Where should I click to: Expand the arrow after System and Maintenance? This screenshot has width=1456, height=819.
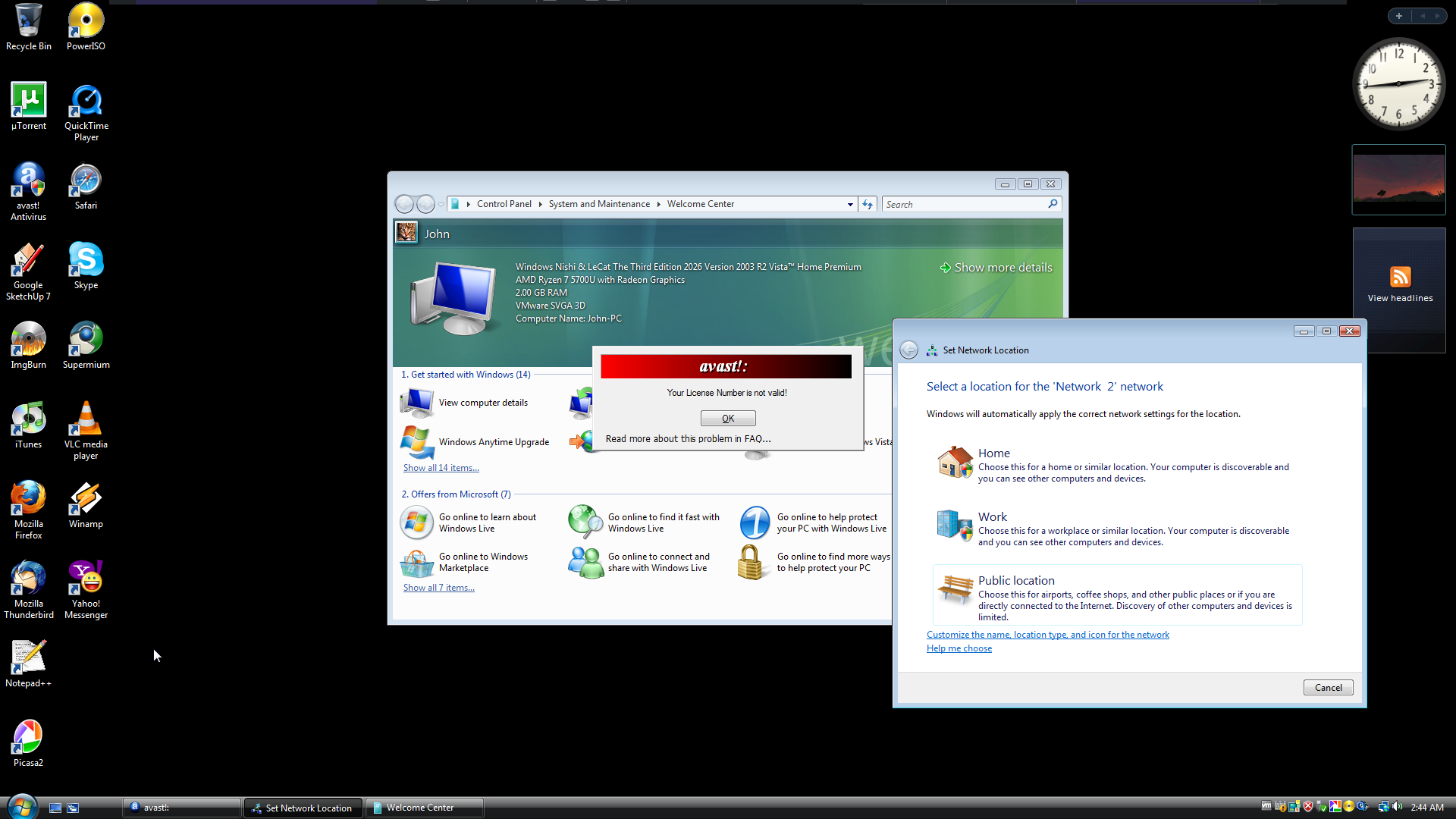pyautogui.click(x=658, y=204)
